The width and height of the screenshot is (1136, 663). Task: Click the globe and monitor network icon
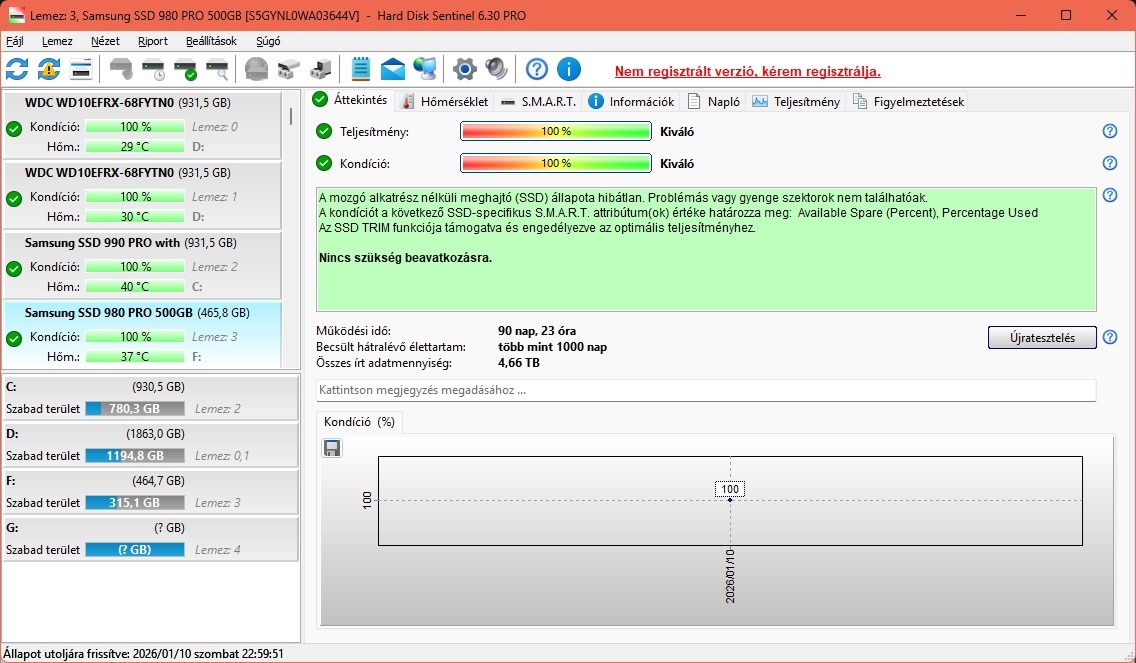(x=425, y=70)
